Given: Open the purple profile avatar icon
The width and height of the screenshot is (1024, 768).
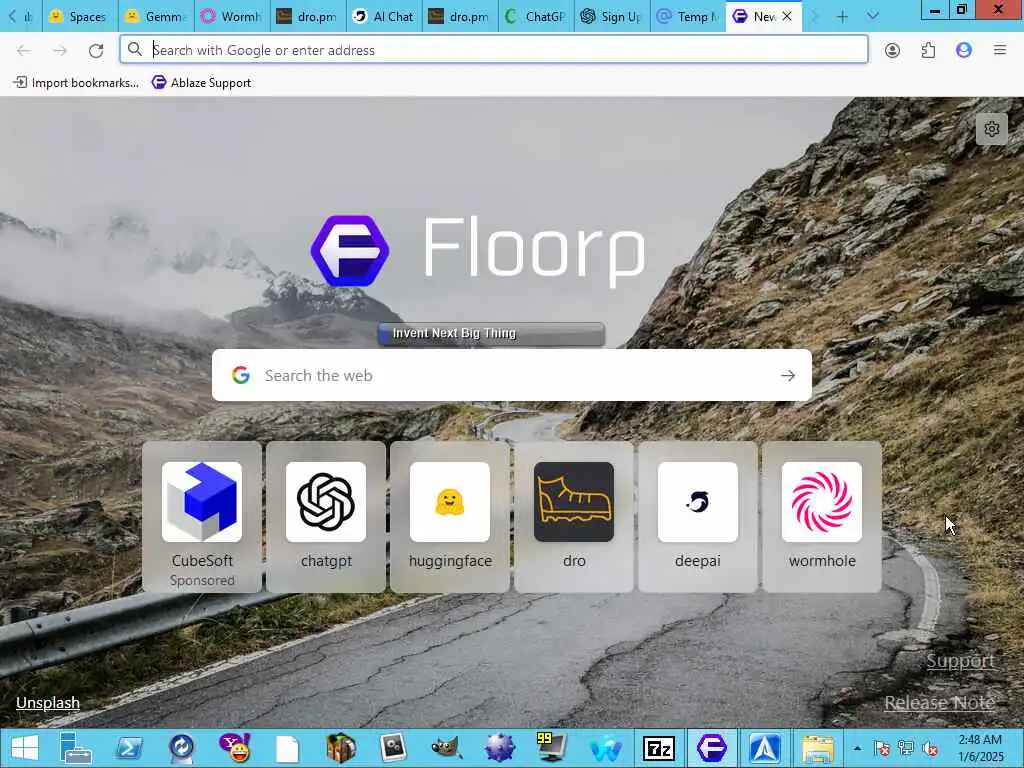Looking at the screenshot, I should pyautogui.click(x=964, y=50).
